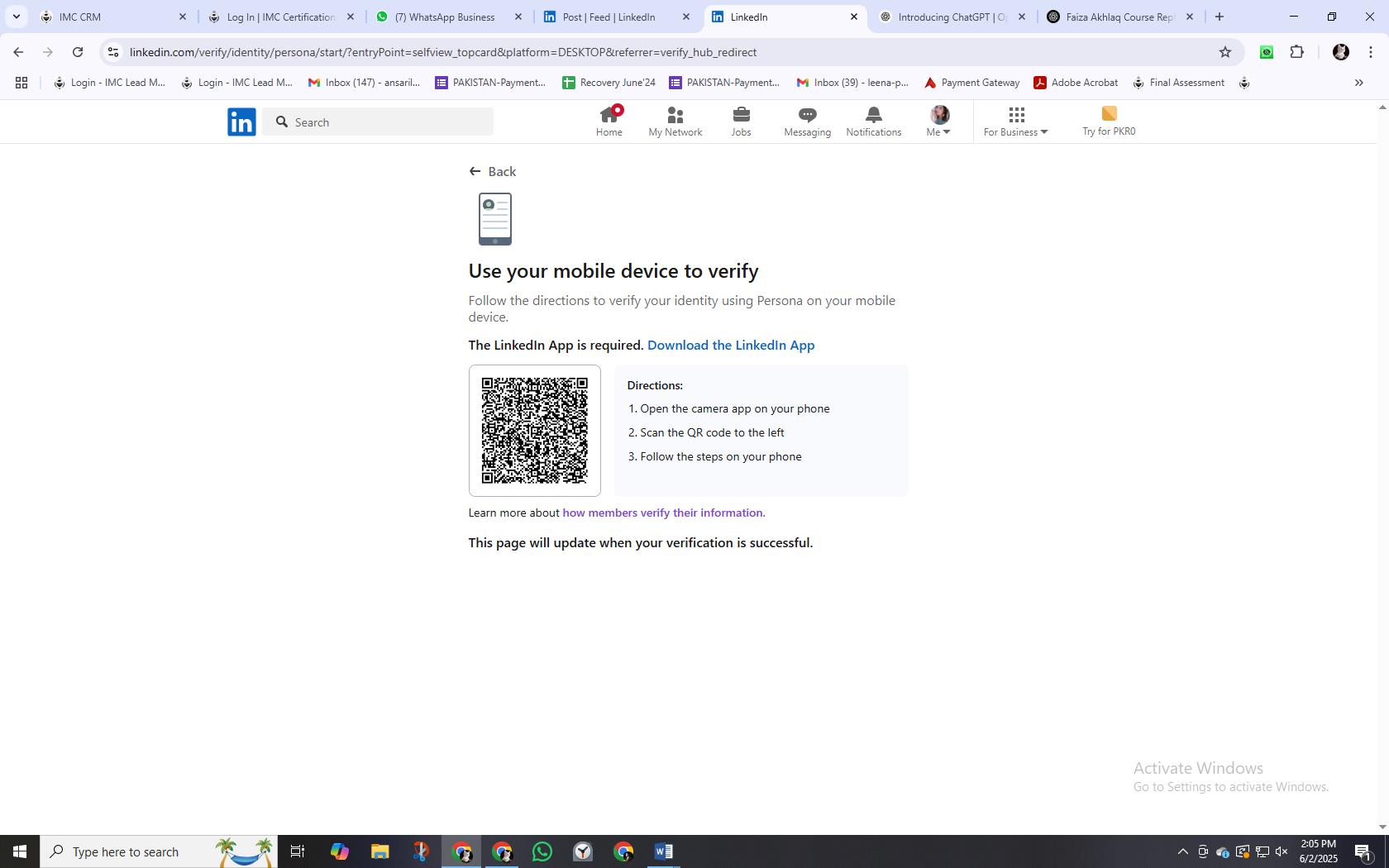Open the notification center icon
This screenshot has width=1389, height=868.
pyautogui.click(x=1363, y=851)
